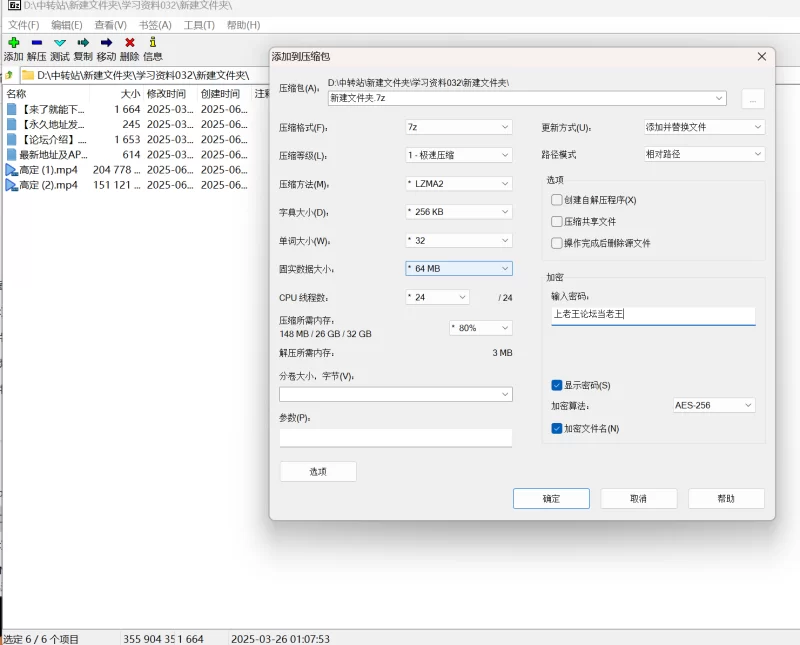Enable 操作完成后删除源文件 checkbox

click(557, 243)
